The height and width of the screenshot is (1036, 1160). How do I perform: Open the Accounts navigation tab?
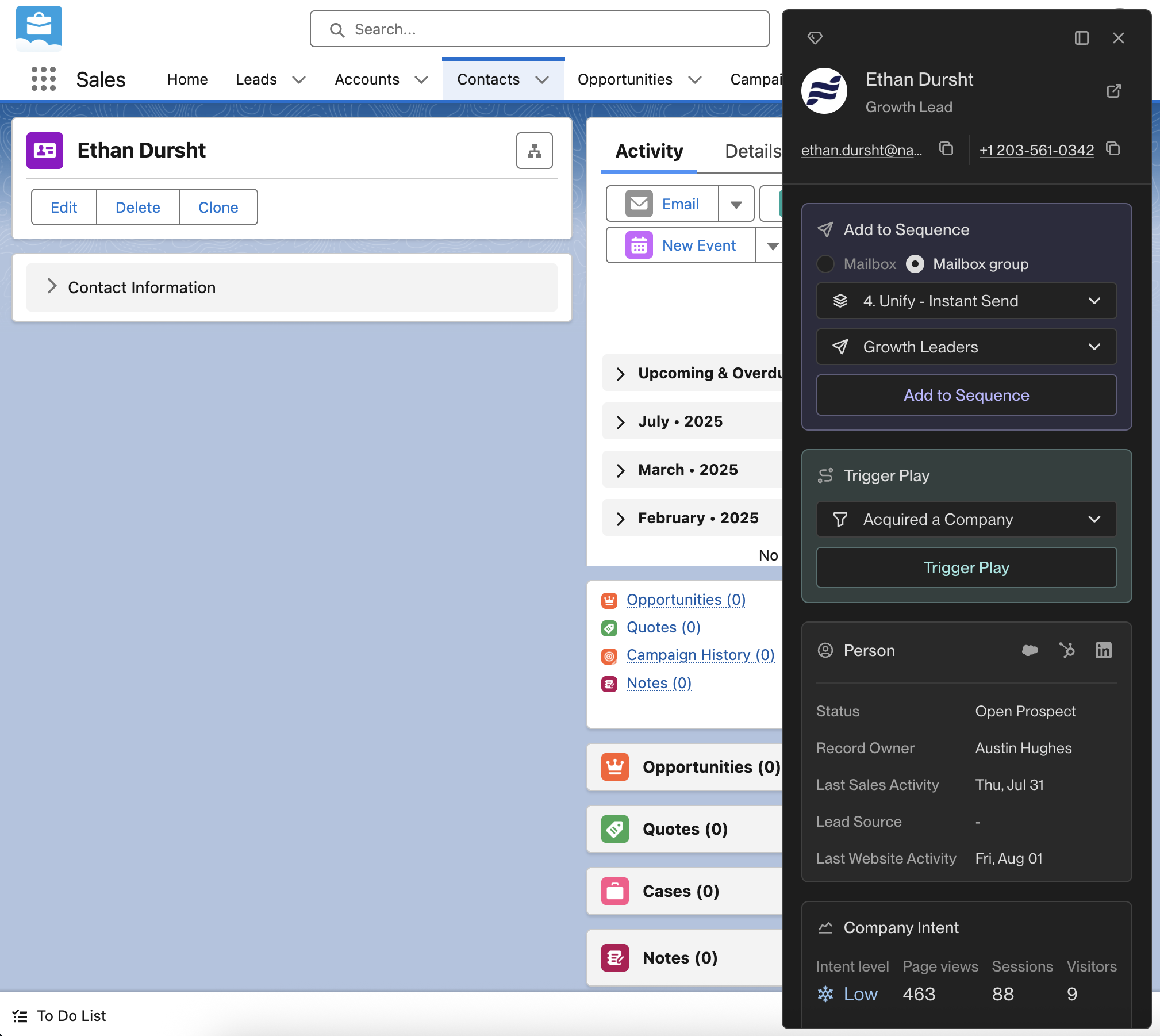coord(367,79)
